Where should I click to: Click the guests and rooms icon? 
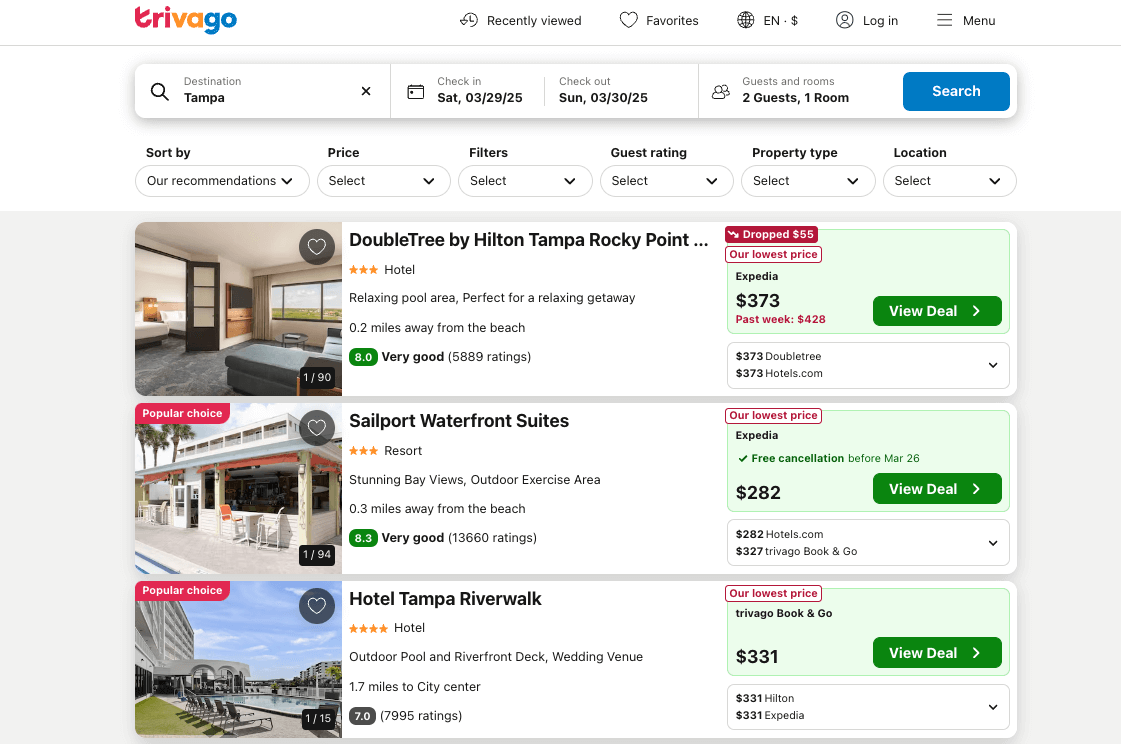[720, 91]
